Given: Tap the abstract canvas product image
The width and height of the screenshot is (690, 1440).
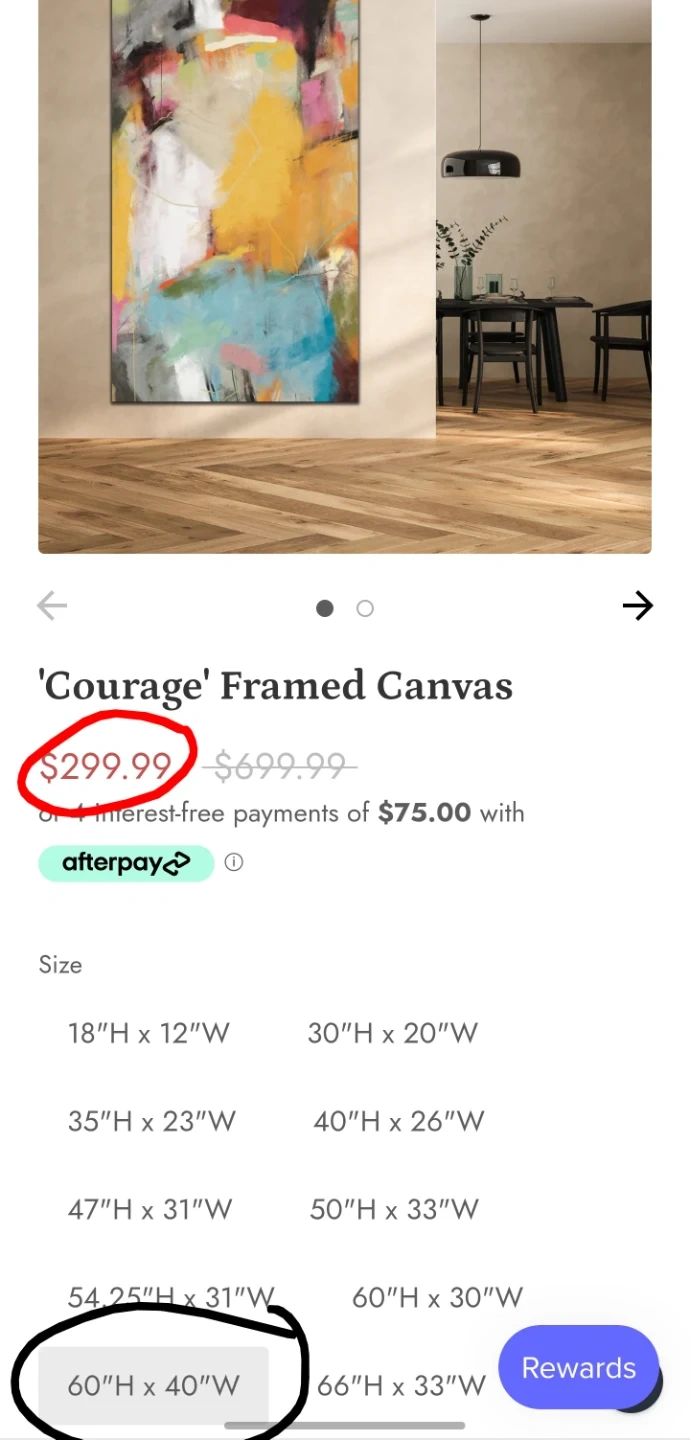Looking at the screenshot, I should 345,276.
